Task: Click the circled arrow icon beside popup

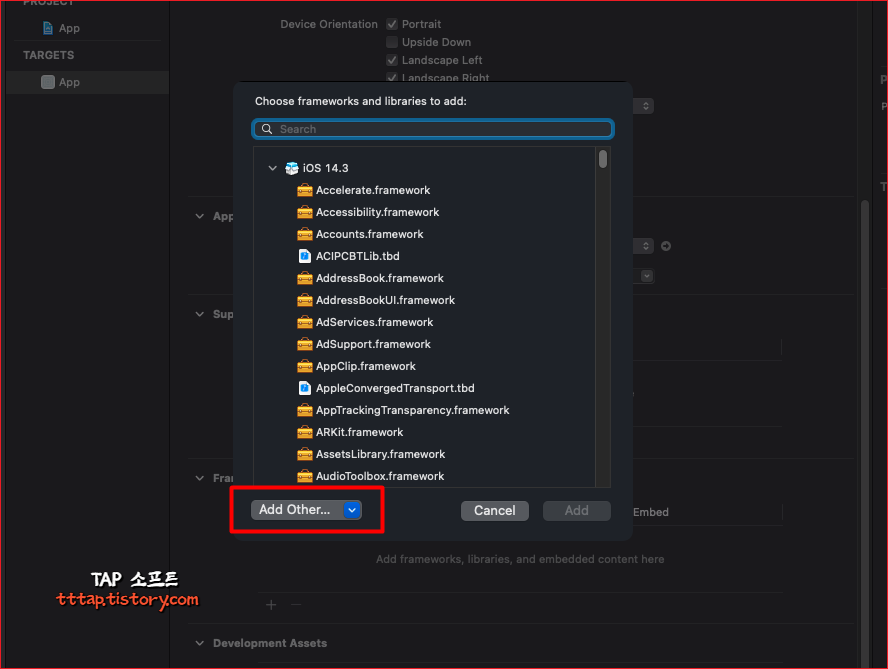Action: (x=666, y=246)
